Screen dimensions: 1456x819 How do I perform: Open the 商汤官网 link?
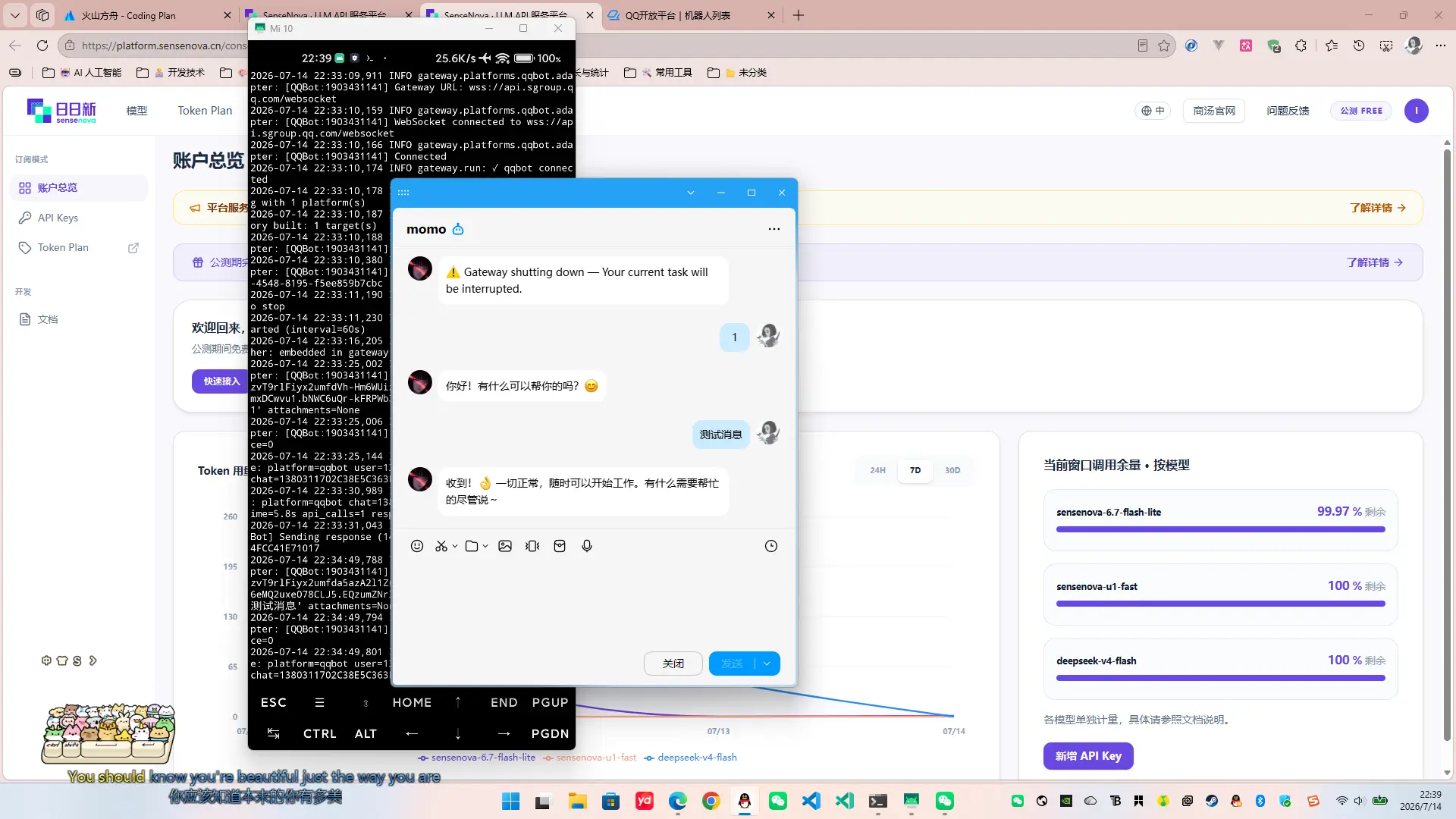(1214, 111)
